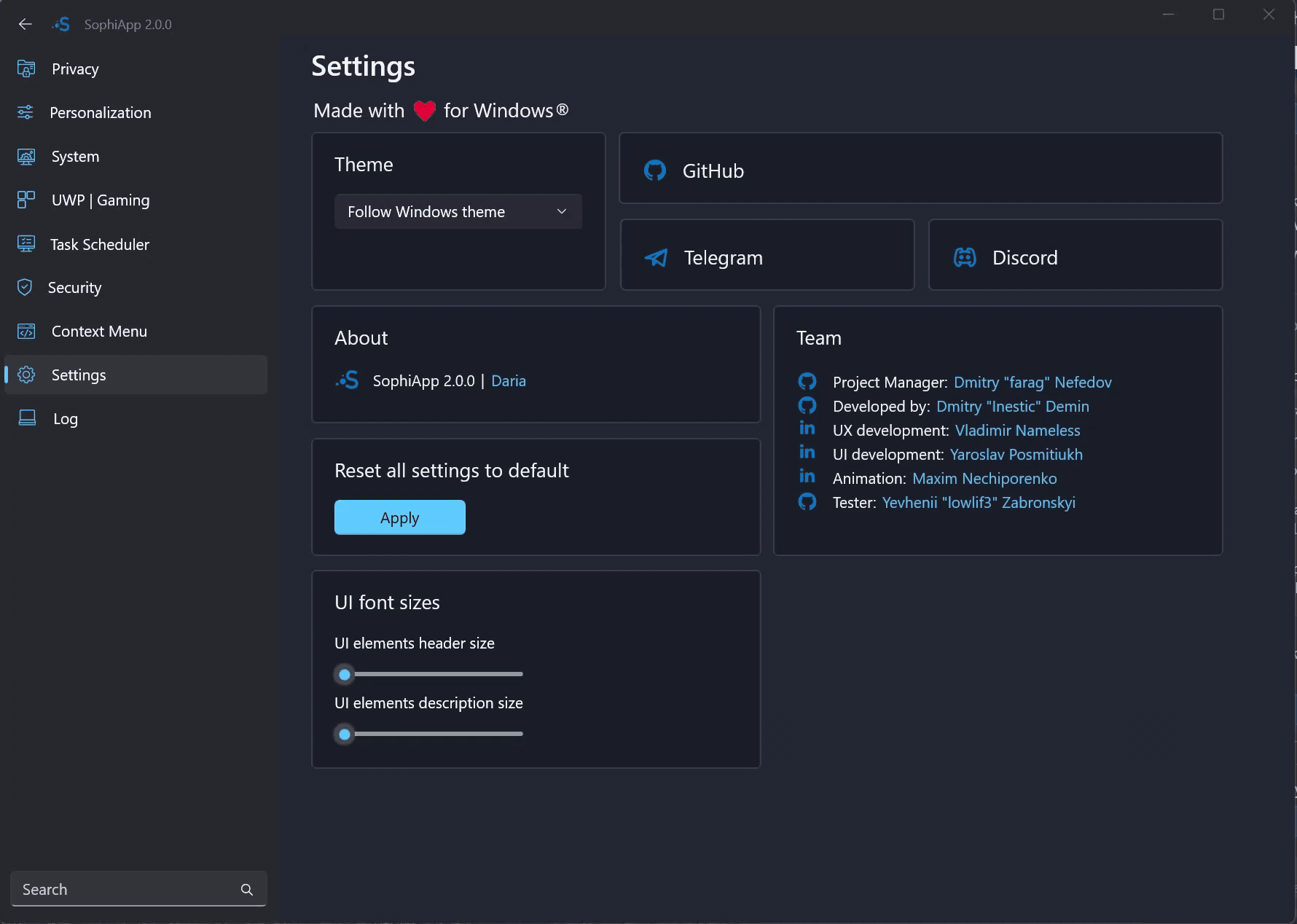Expand the Follow Windows theme dropdown
The height and width of the screenshot is (924, 1297).
click(x=458, y=211)
